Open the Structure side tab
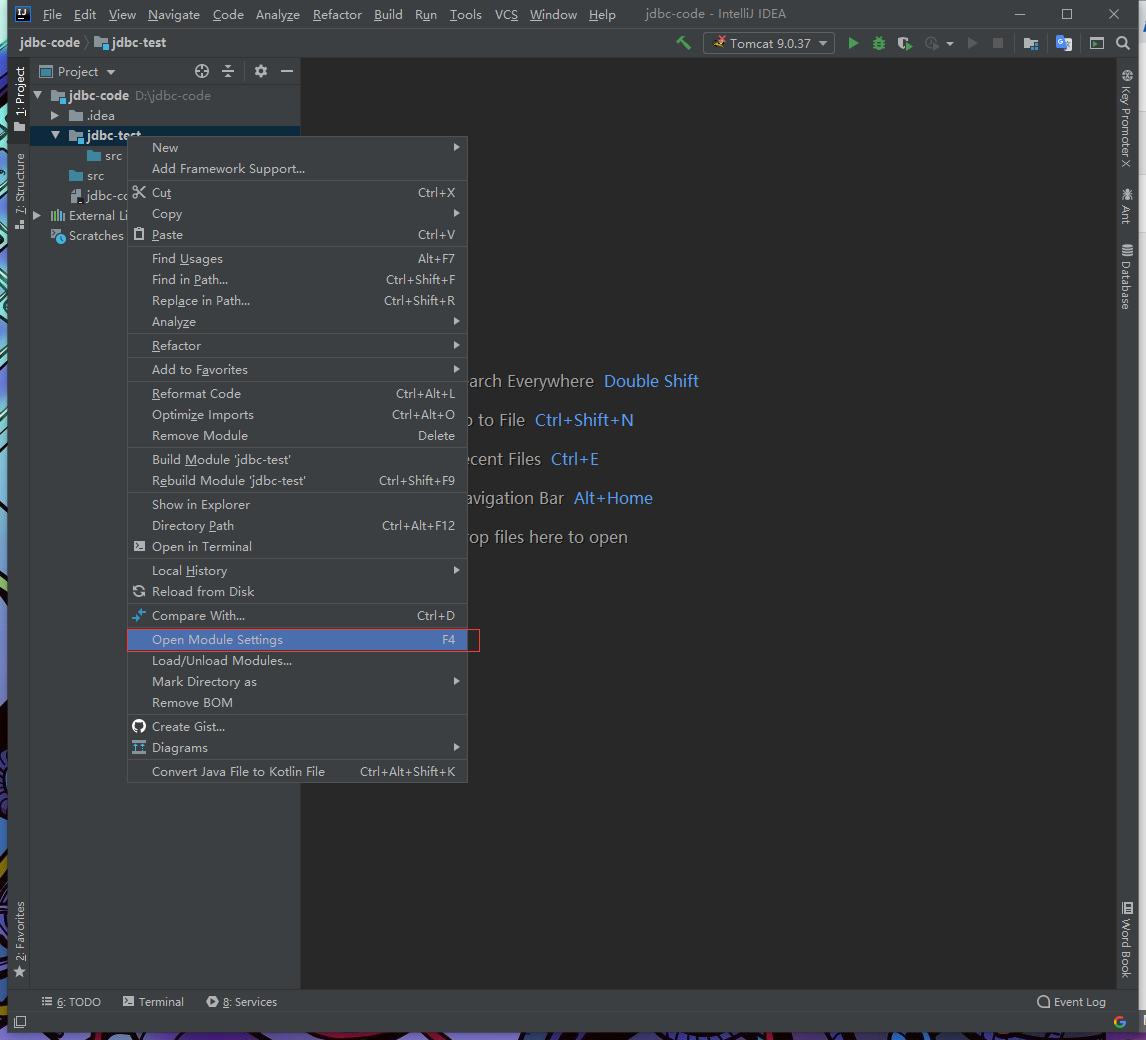Image resolution: width=1146 pixels, height=1040 pixels. (20, 191)
